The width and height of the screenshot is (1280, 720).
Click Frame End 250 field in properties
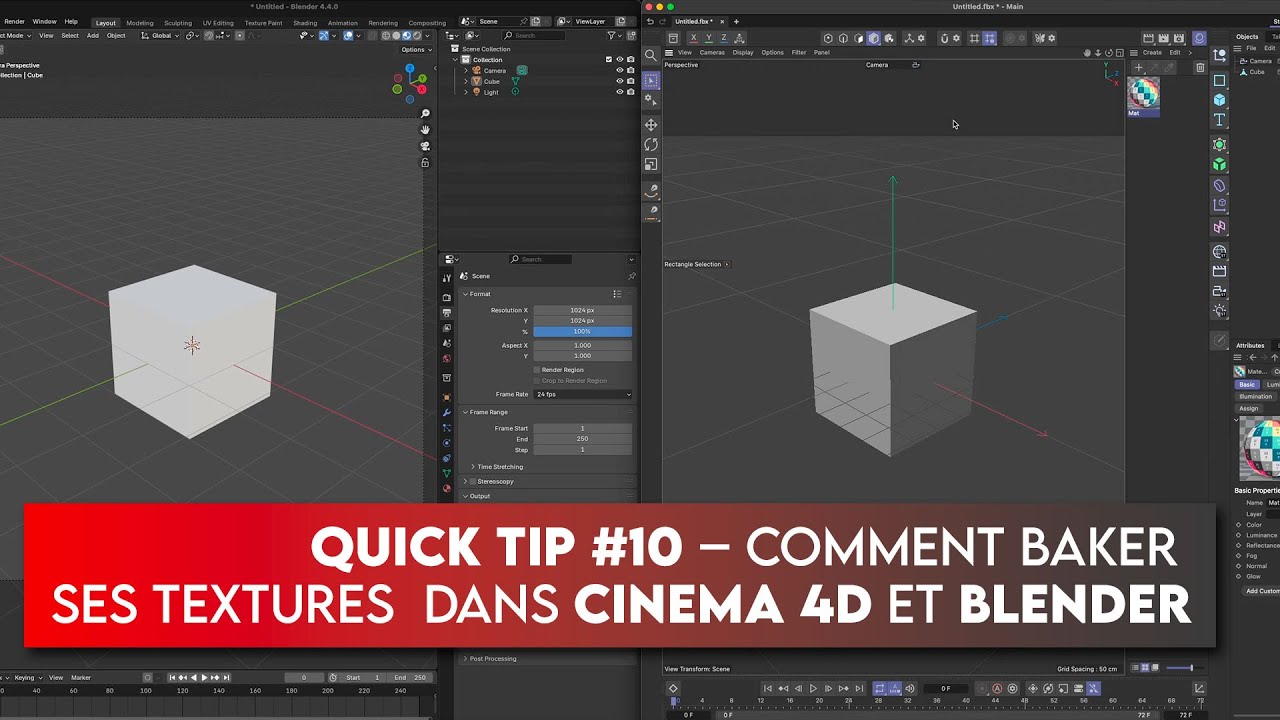(583, 439)
